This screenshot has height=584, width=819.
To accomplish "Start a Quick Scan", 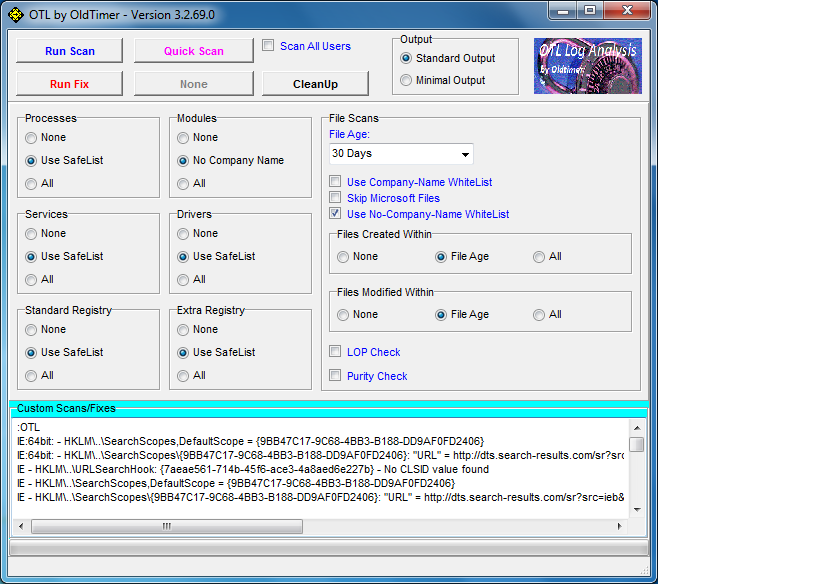I will 194,51.
